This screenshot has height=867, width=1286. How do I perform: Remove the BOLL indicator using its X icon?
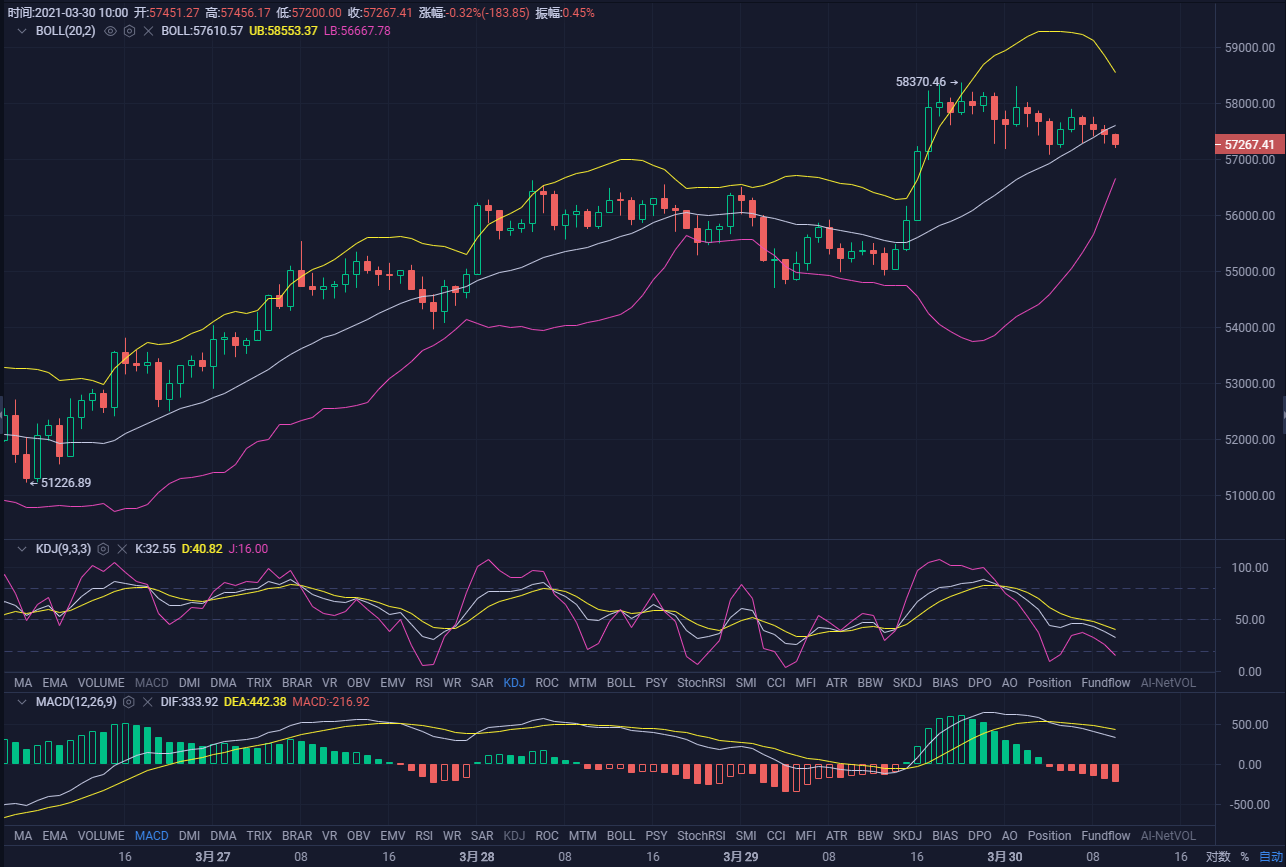point(148,31)
